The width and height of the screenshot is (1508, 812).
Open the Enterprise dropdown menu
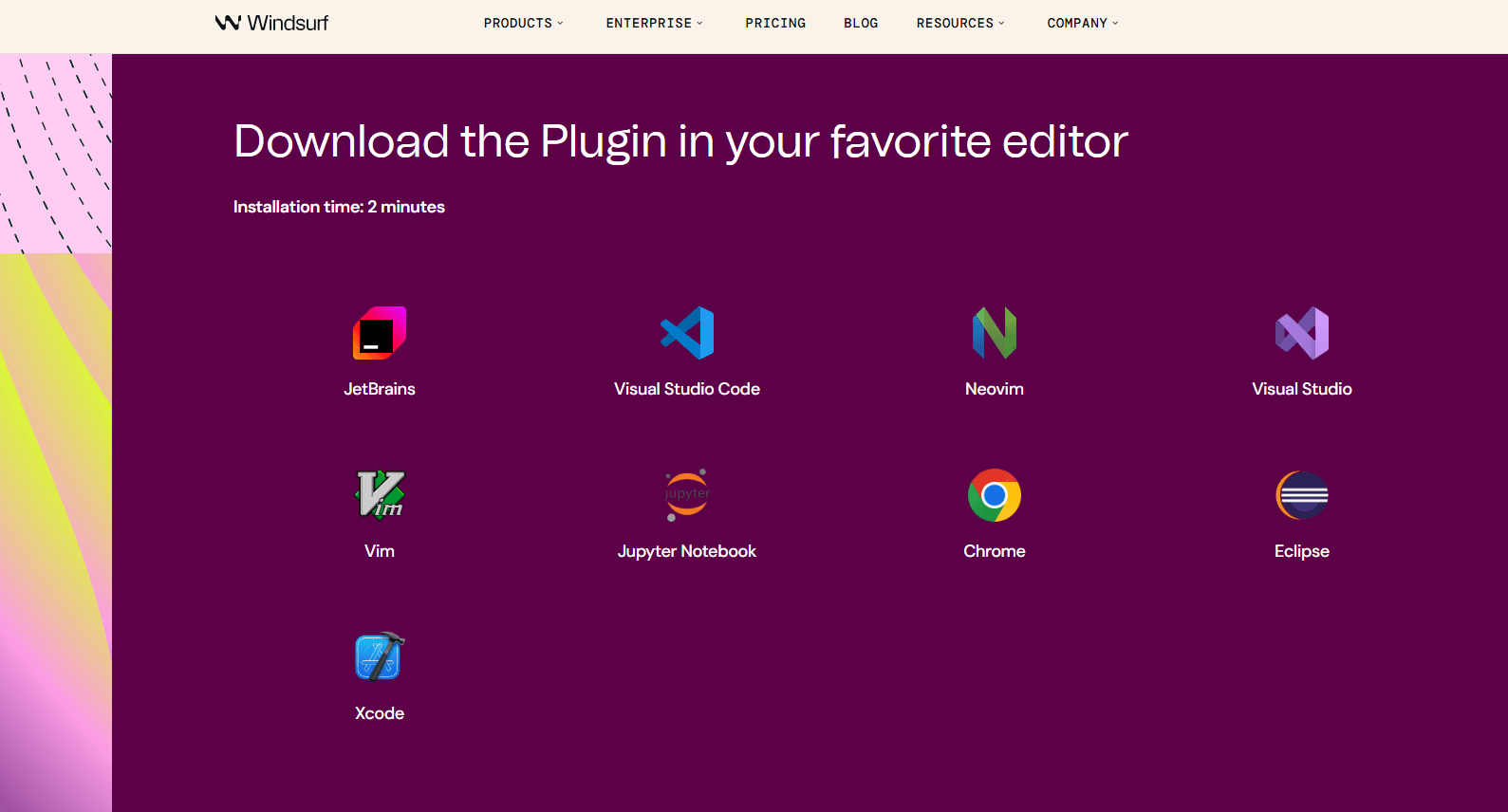(x=655, y=23)
